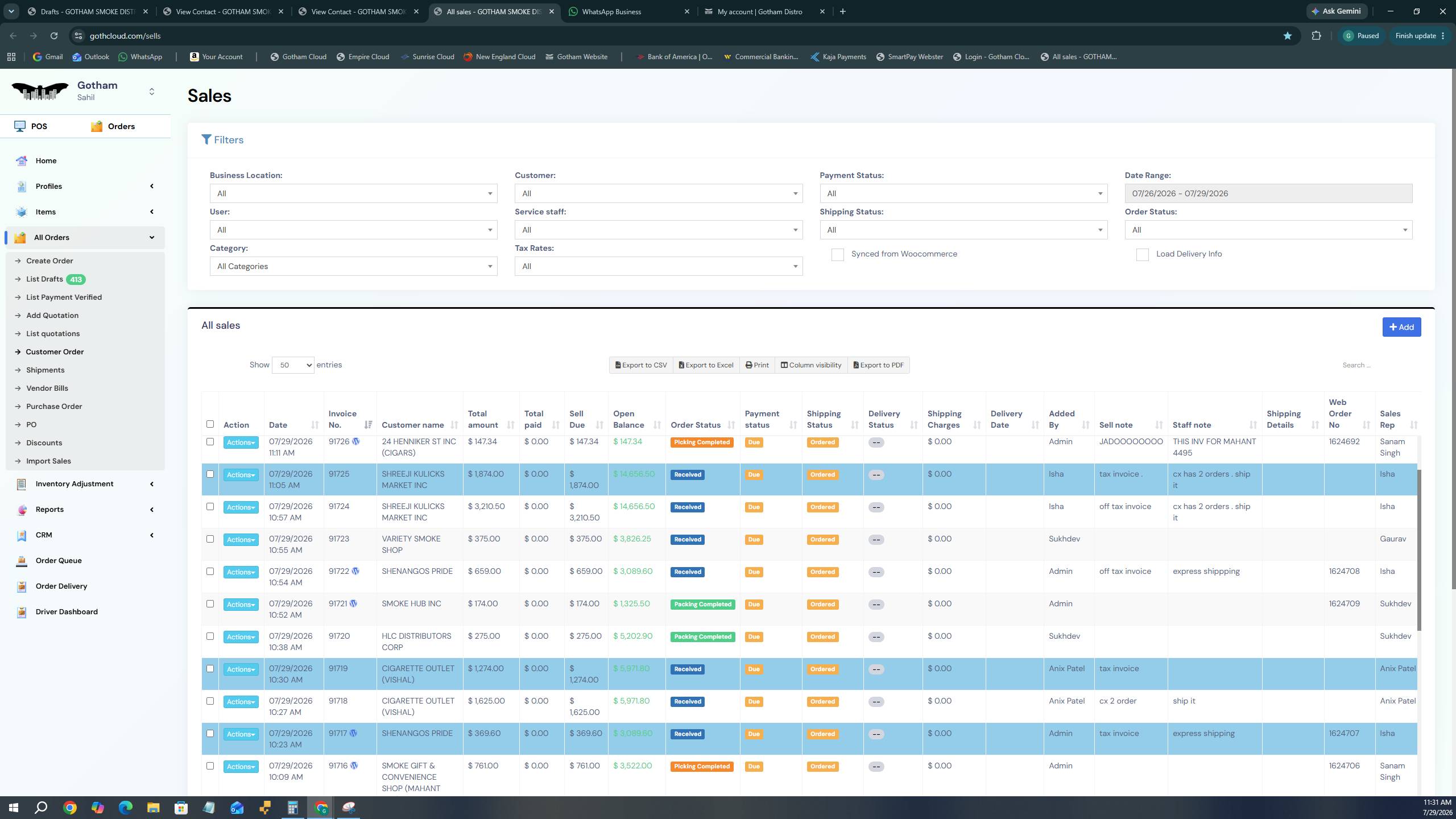
Task: Bookmark page with the star icon
Action: coord(1288,36)
